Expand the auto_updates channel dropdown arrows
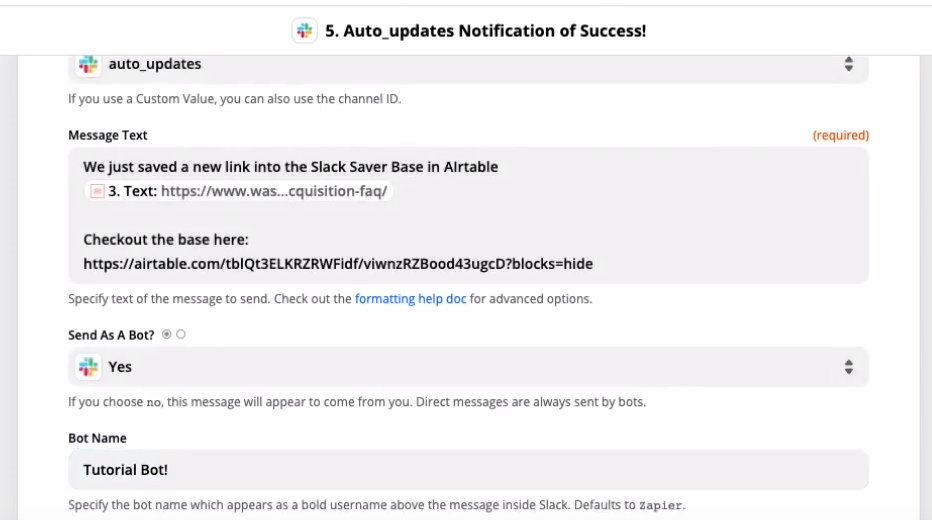 [x=849, y=64]
